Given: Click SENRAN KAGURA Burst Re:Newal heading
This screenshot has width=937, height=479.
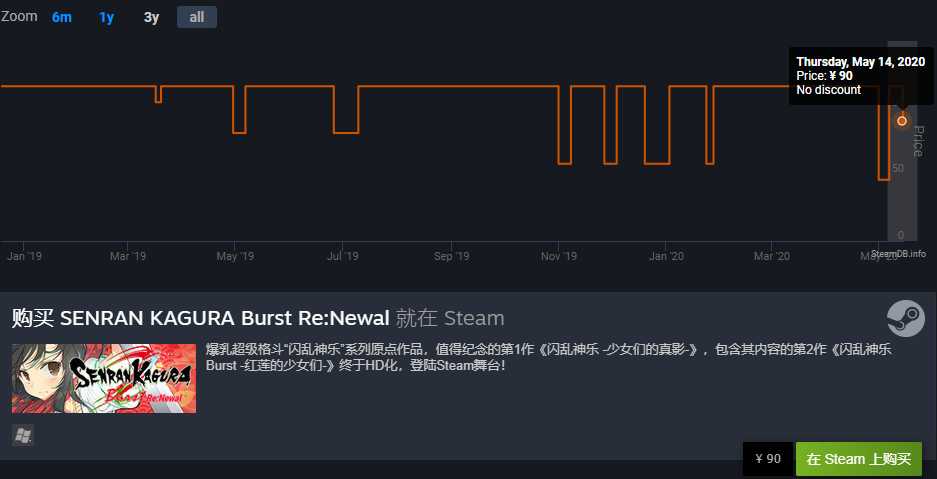Looking at the screenshot, I should coord(225,318).
